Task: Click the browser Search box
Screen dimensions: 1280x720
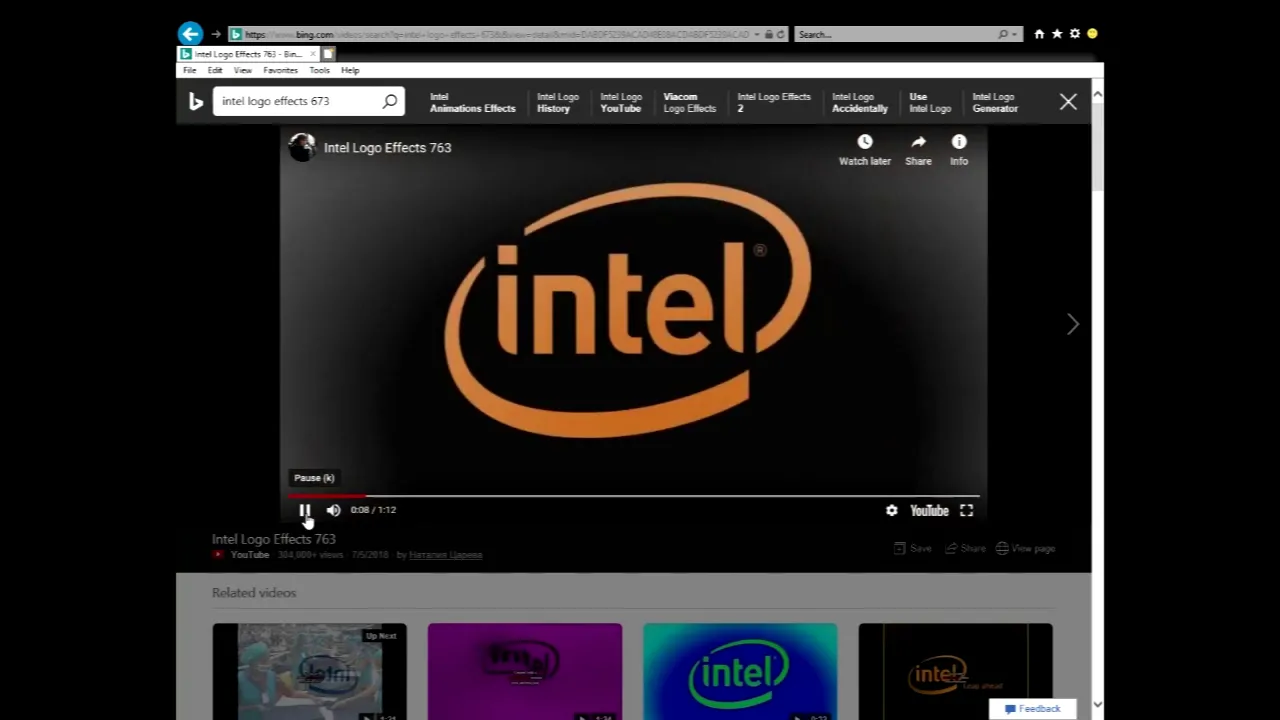Action: tap(895, 34)
